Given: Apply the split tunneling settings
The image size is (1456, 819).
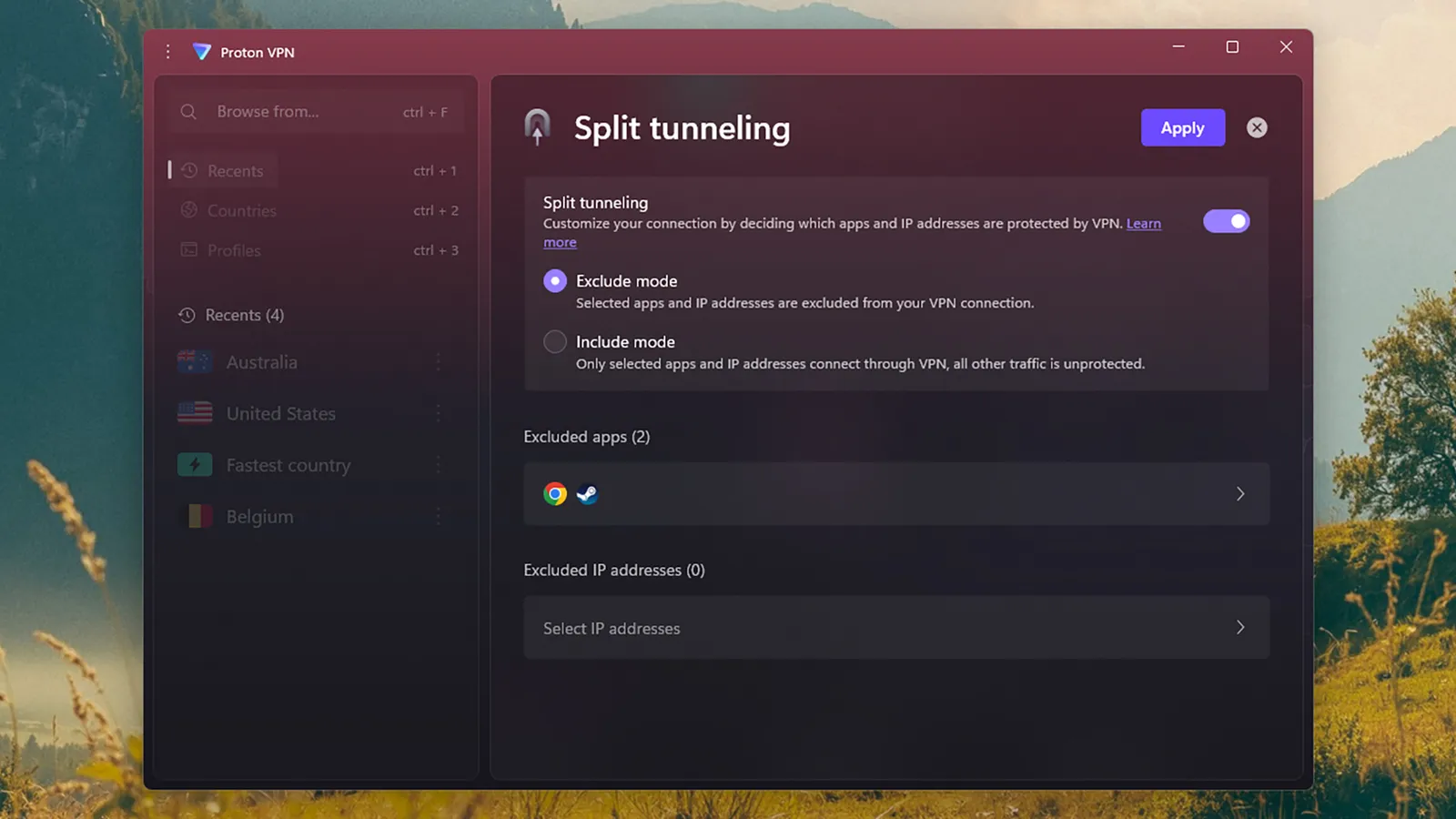Looking at the screenshot, I should (x=1183, y=127).
